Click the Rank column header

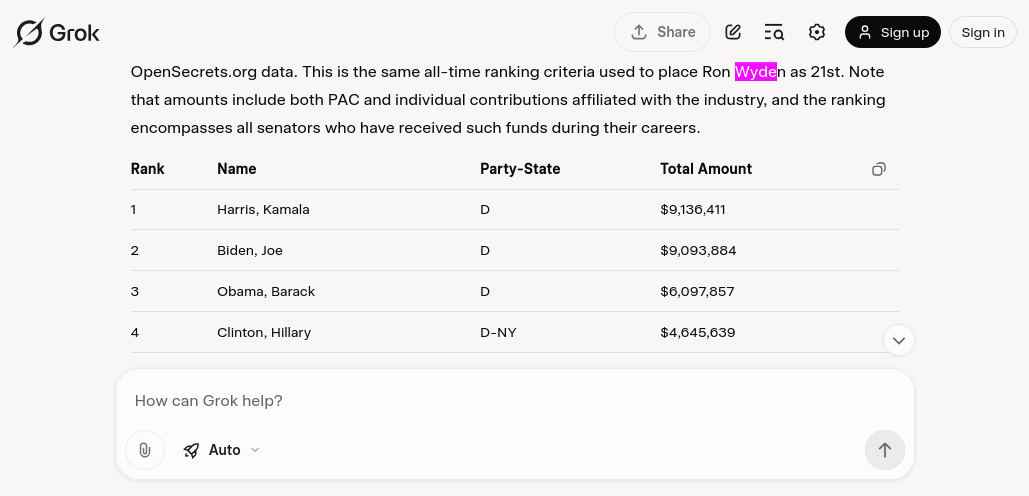coord(148,169)
